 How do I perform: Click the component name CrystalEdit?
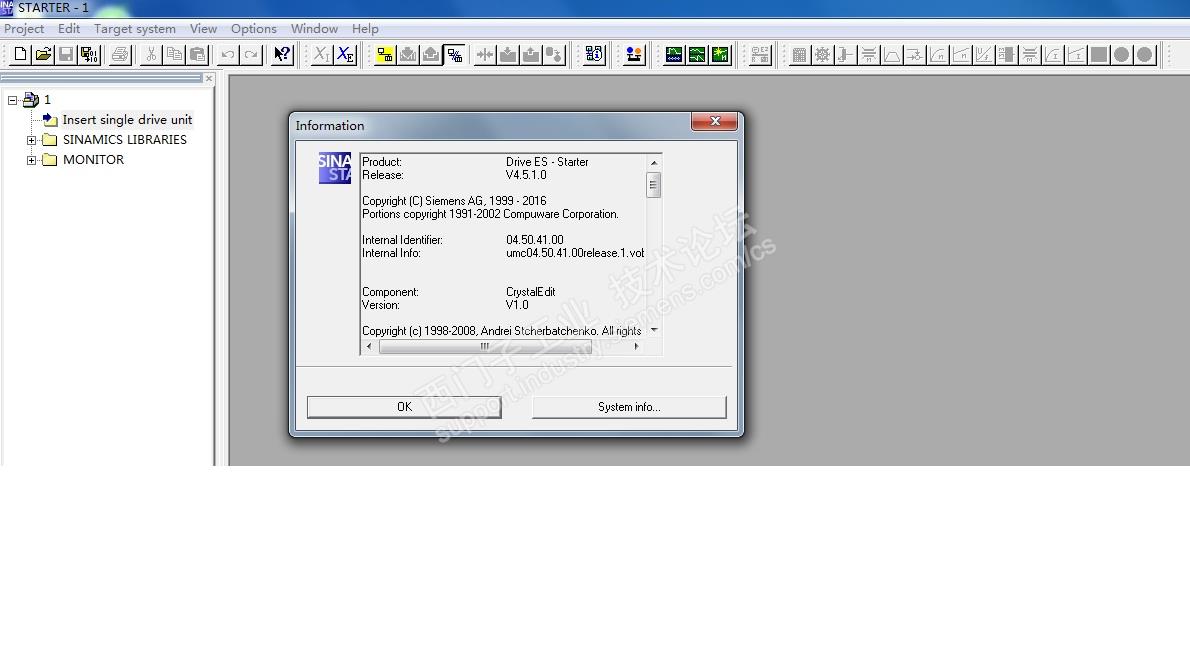pos(530,292)
